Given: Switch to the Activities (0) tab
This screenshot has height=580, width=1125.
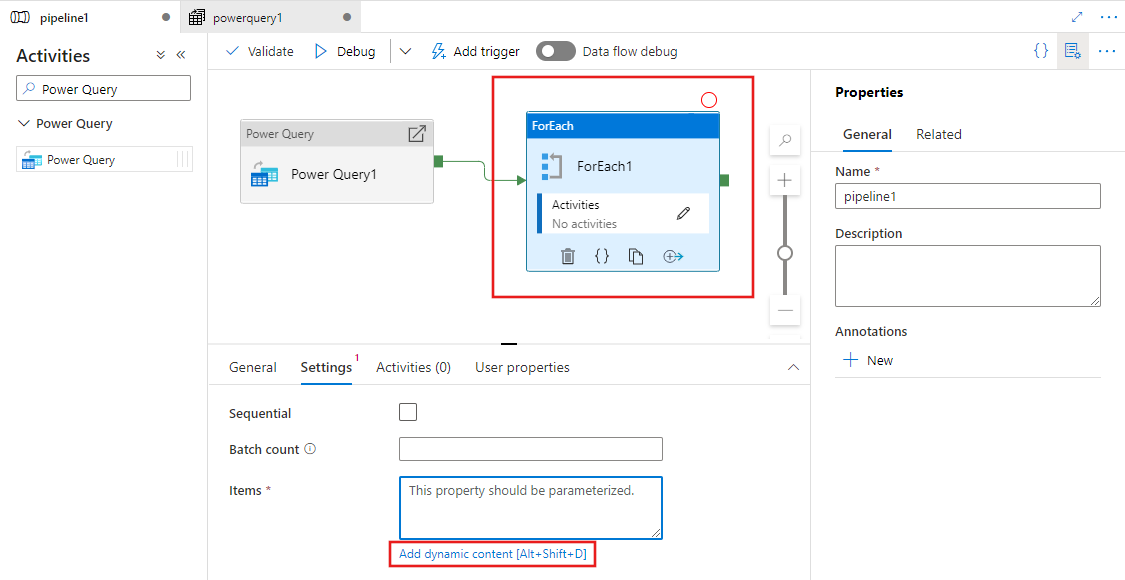Looking at the screenshot, I should (x=413, y=367).
